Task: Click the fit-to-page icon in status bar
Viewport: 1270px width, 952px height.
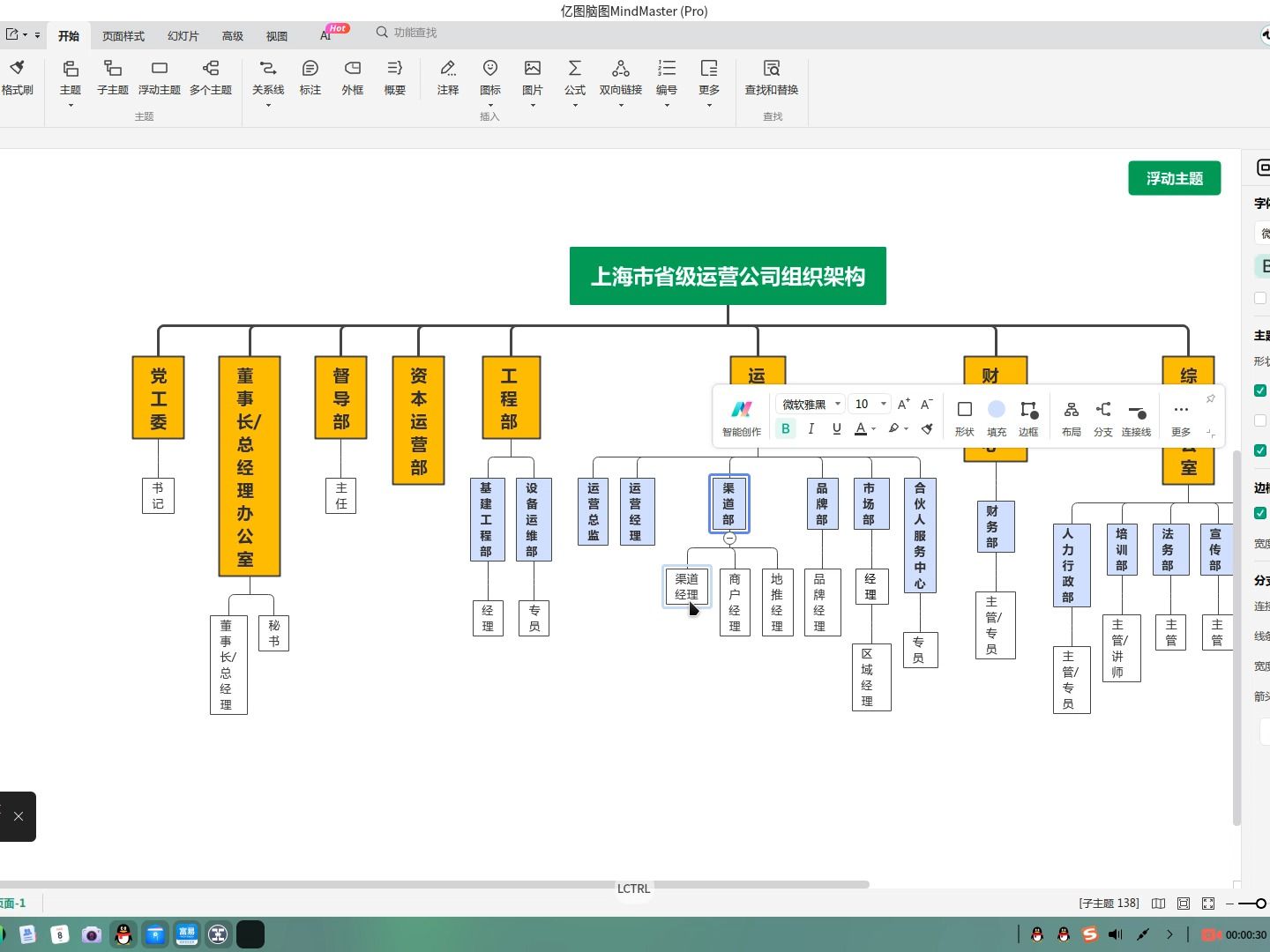Action: [1184, 904]
